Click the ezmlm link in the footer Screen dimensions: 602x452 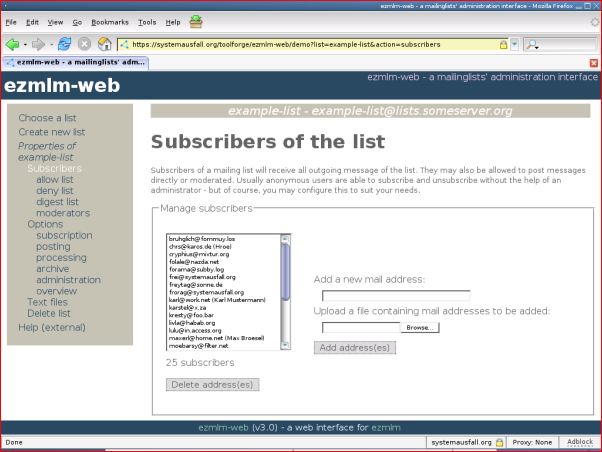point(386,427)
